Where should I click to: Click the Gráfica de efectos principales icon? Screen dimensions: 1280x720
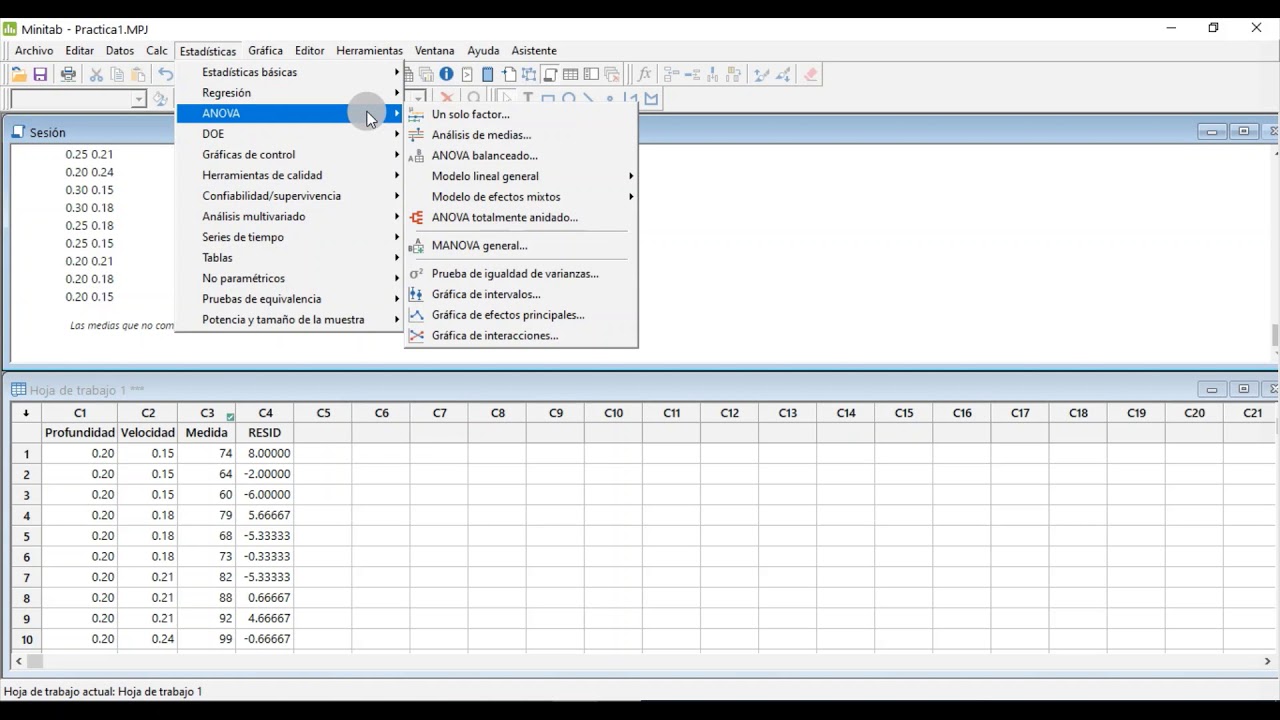(416, 315)
